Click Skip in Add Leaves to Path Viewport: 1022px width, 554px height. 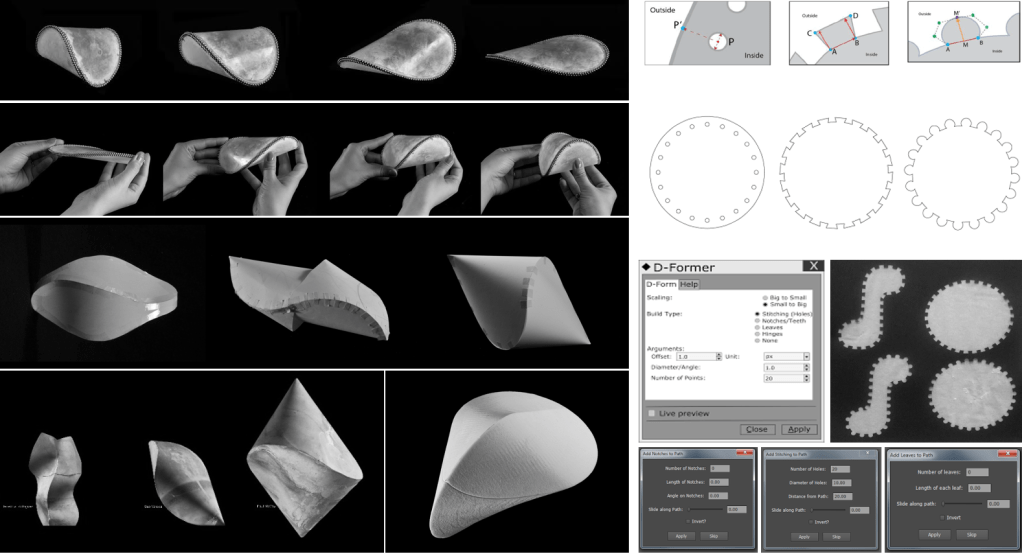coord(973,534)
